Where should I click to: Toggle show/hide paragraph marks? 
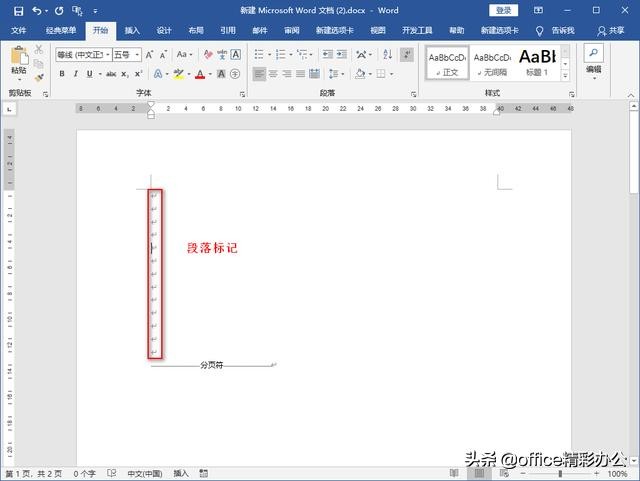(x=407, y=54)
